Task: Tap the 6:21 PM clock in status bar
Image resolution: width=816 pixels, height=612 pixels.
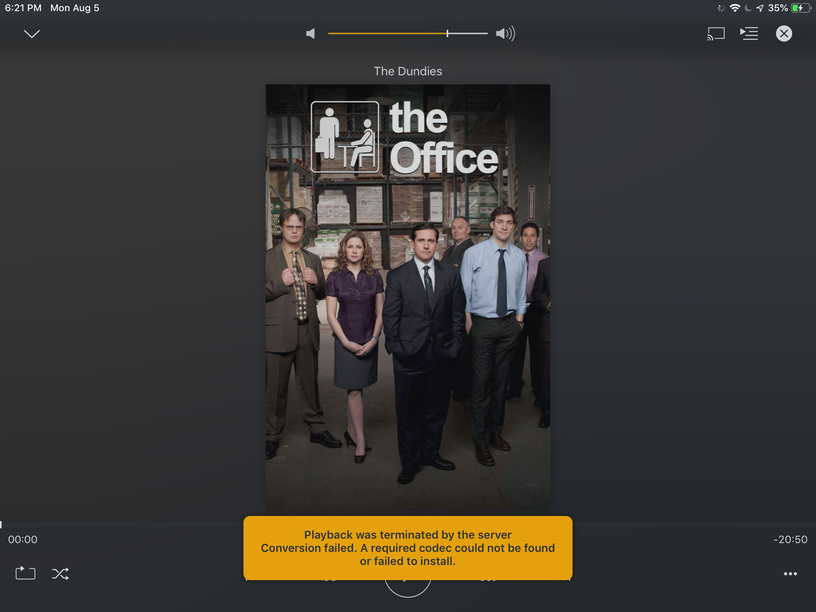Action: coord(23,8)
